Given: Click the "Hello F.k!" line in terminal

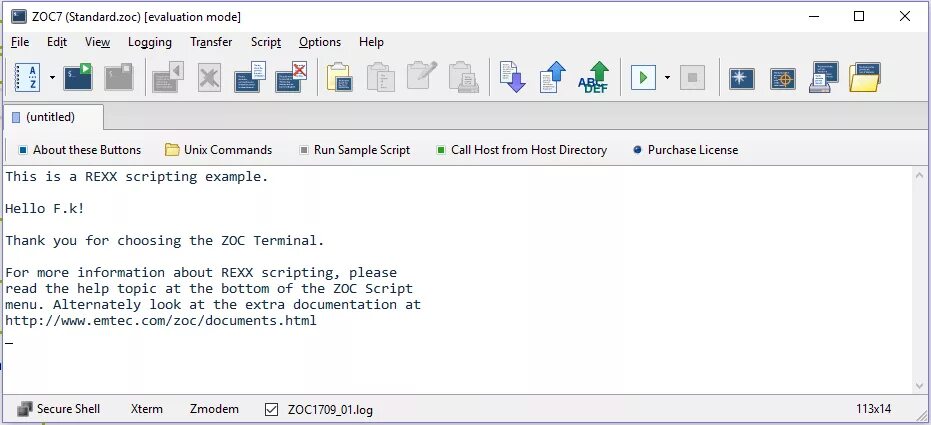Looking at the screenshot, I should tap(45, 209).
